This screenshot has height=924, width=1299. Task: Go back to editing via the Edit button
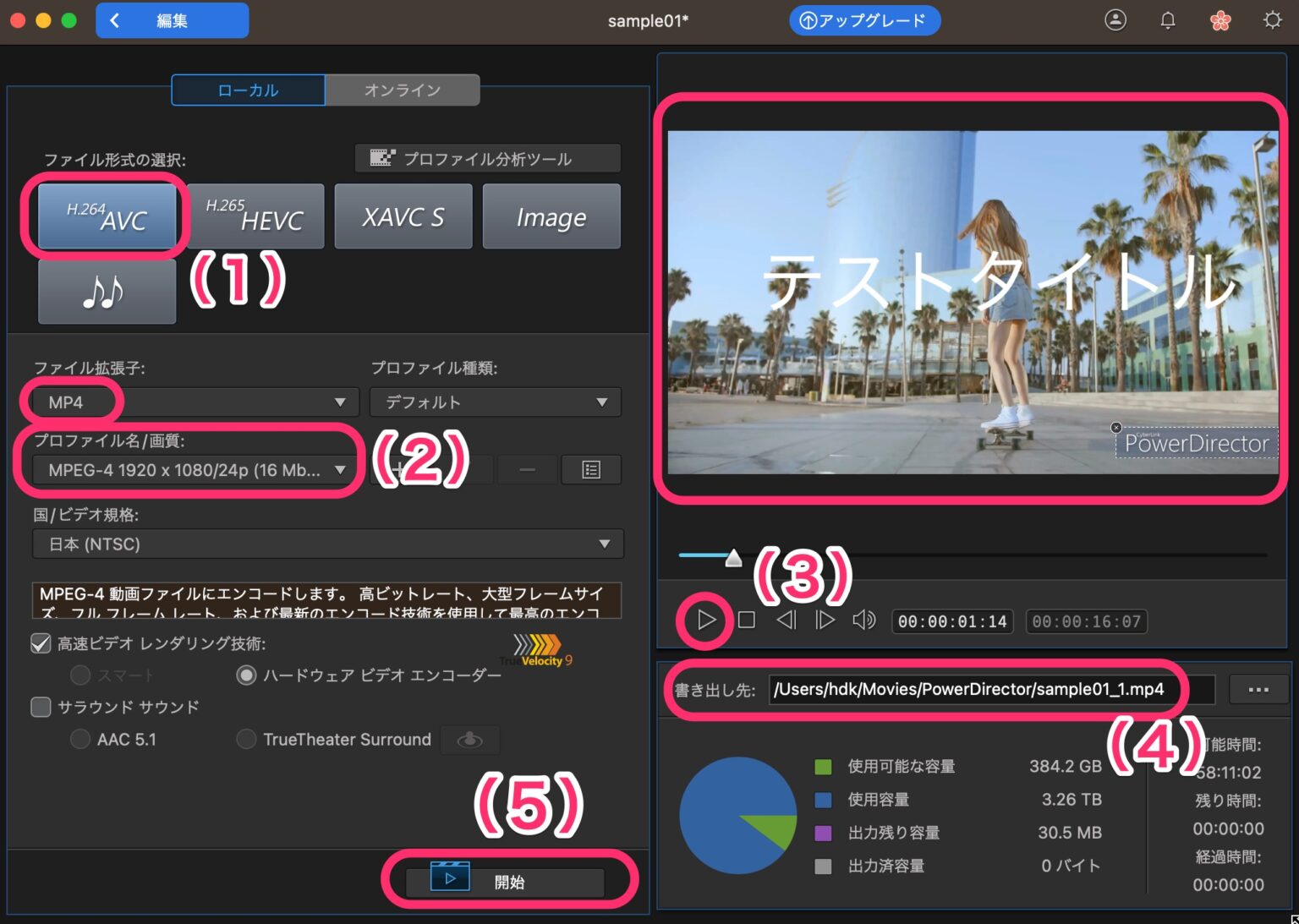173,19
